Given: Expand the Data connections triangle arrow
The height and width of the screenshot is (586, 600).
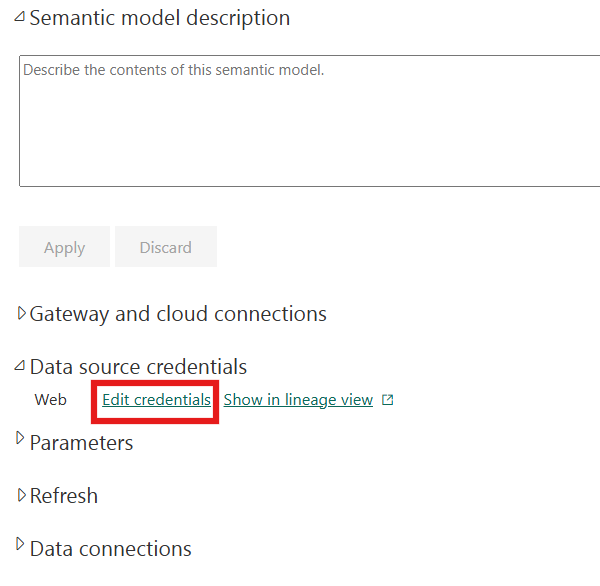Looking at the screenshot, I should click(22, 546).
